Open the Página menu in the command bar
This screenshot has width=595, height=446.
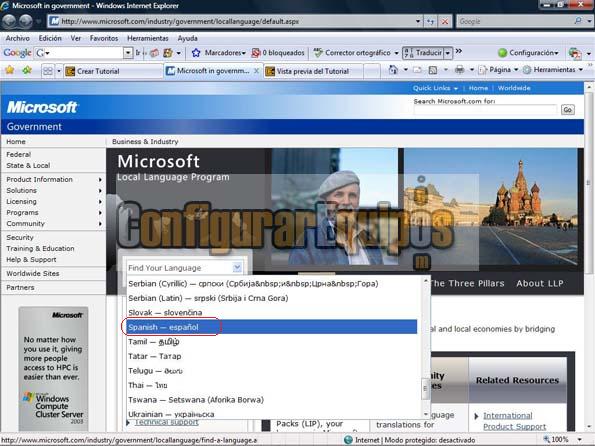pyautogui.click(x=498, y=70)
